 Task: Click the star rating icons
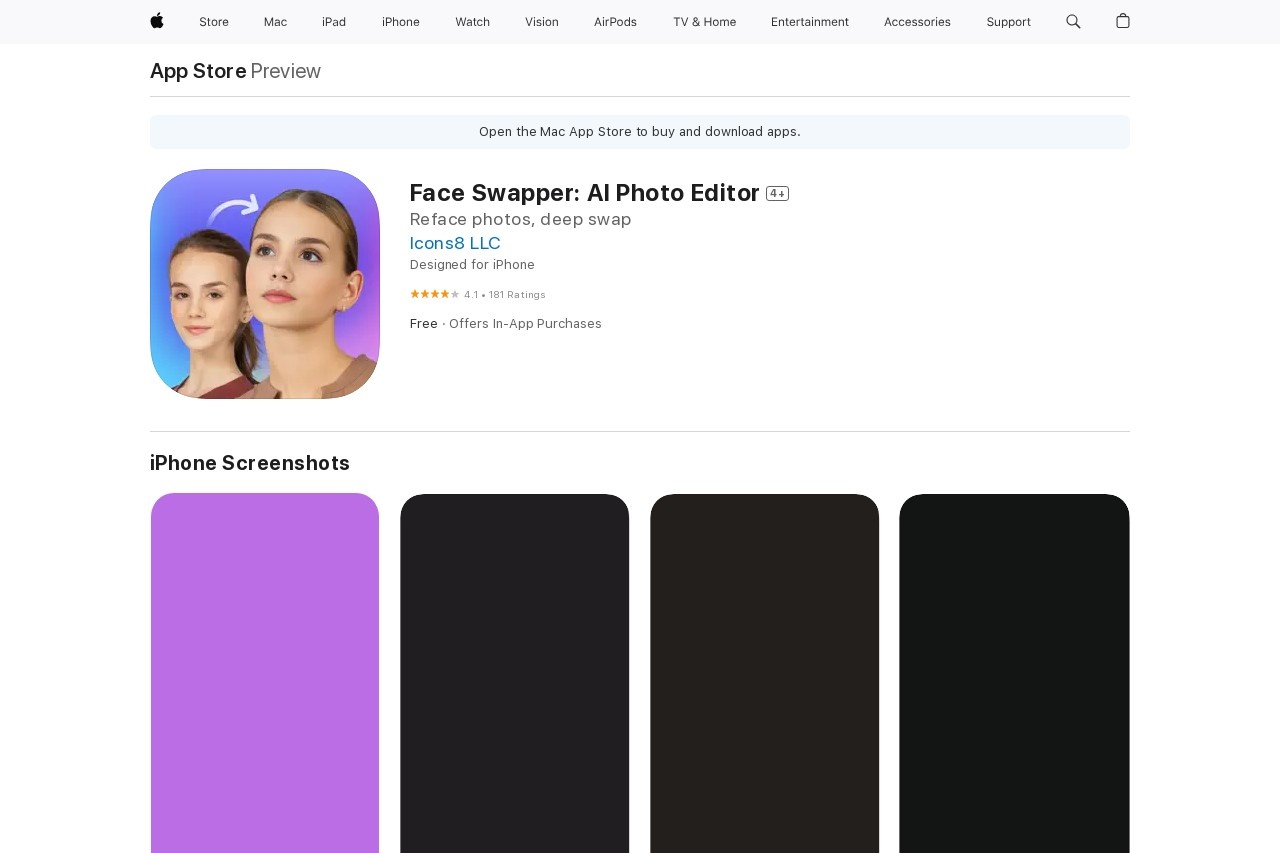[x=434, y=294]
